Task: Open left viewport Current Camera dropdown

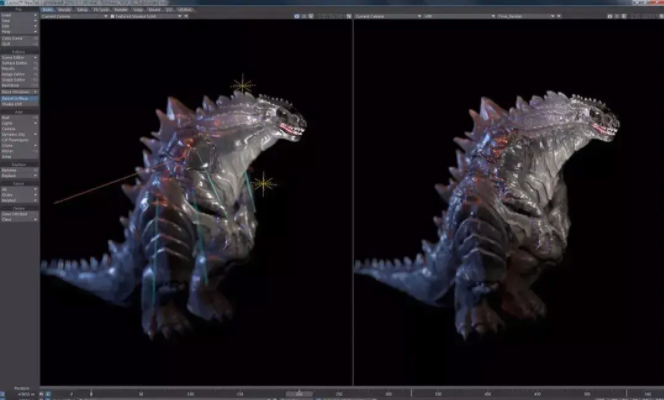Action: 75,16
